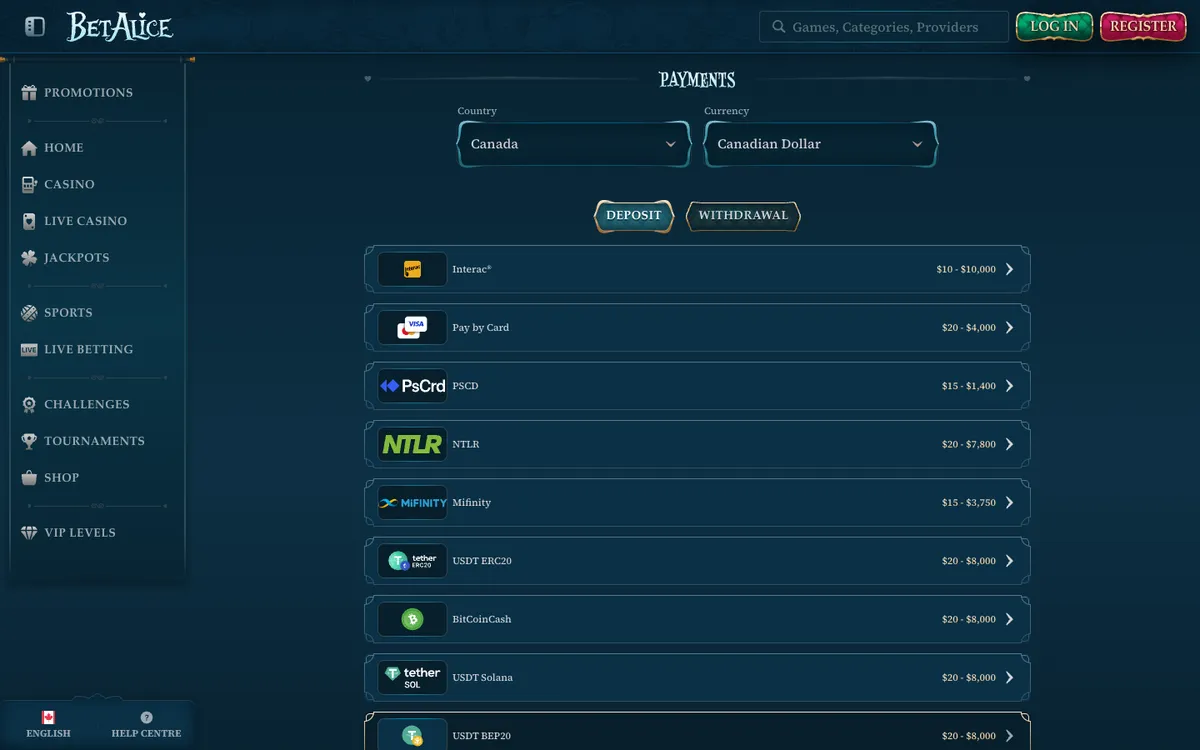
Task: Expand the PSCD row chevron
Action: pos(1010,386)
